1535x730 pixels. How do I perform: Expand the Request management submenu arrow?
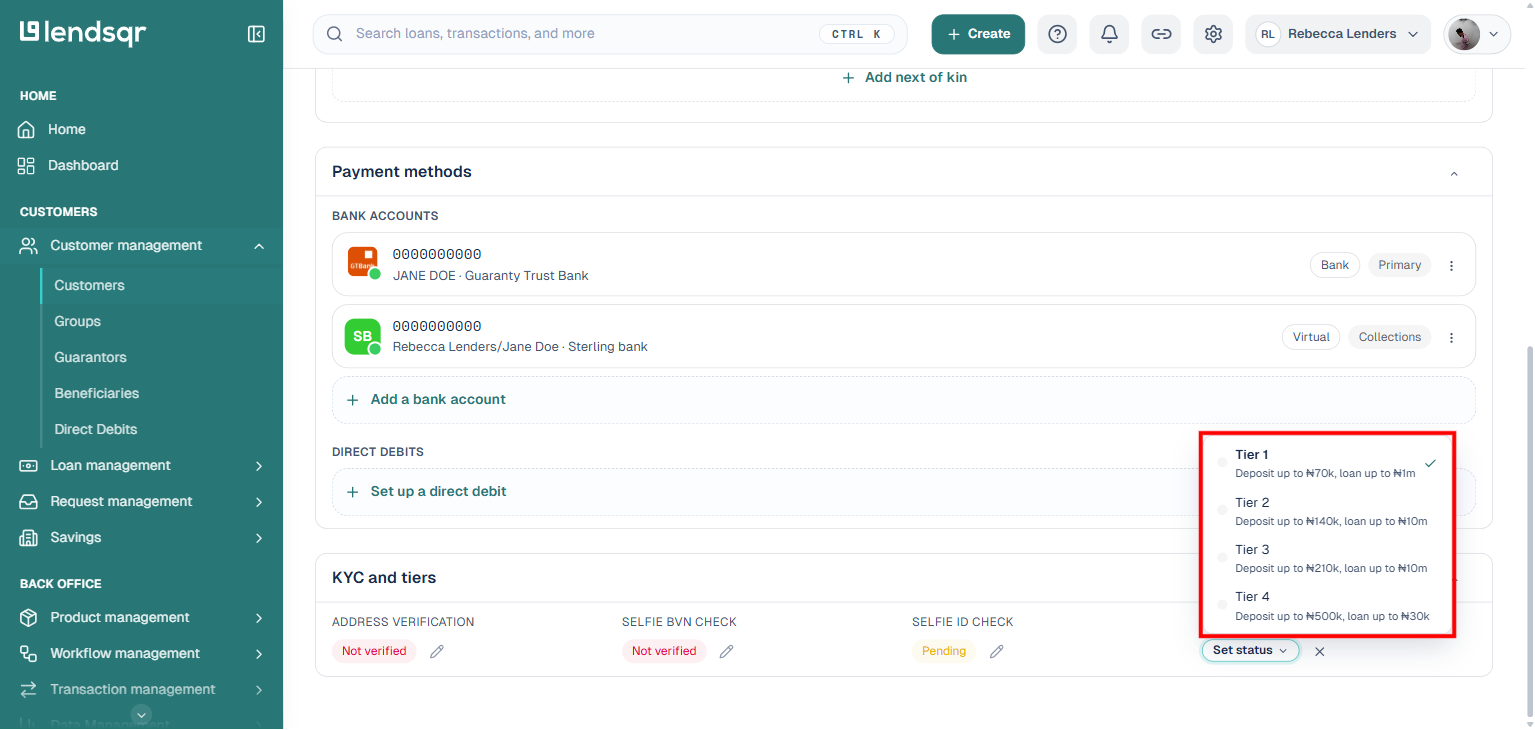click(x=259, y=502)
